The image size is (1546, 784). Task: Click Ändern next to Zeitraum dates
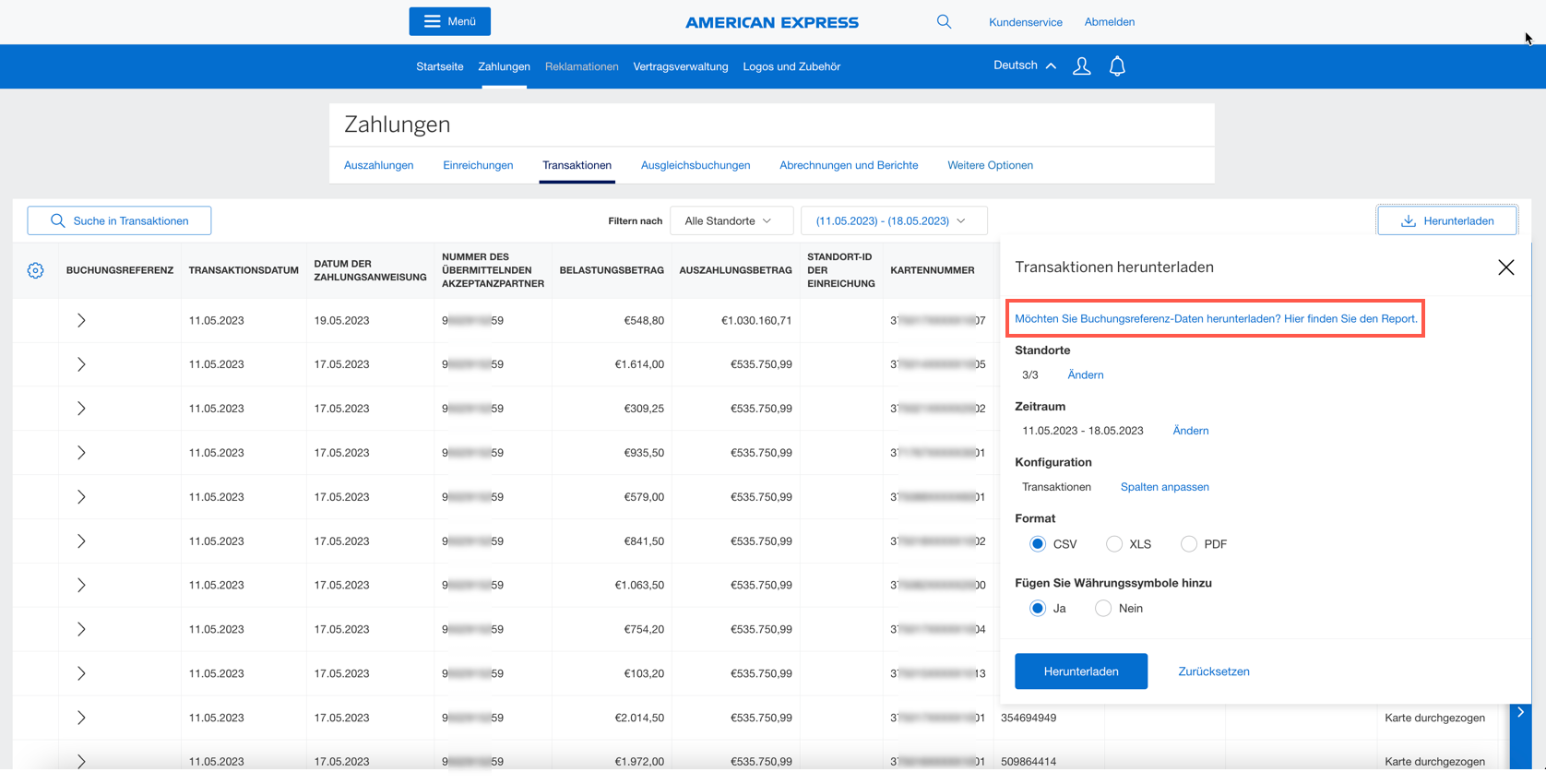coord(1191,431)
